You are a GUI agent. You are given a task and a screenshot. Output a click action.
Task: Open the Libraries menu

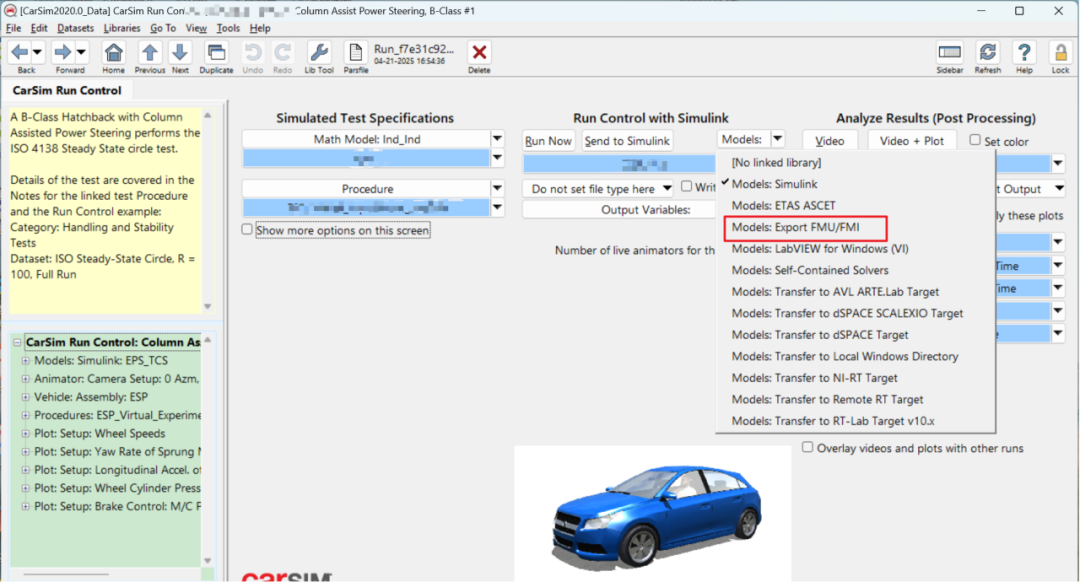pos(122,28)
